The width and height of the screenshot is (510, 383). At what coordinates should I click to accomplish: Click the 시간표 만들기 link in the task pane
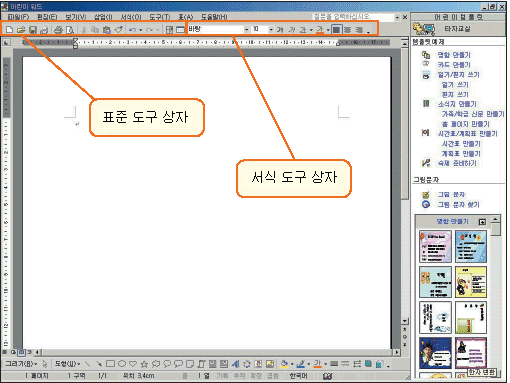[461, 144]
